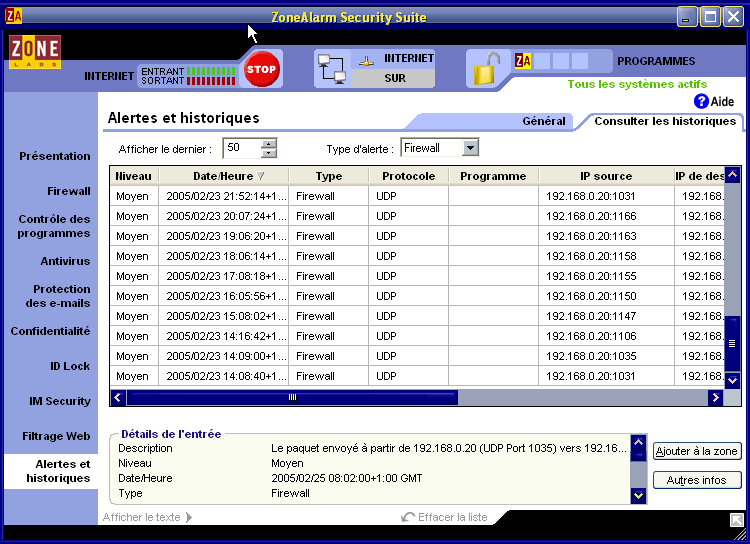Decrease the Afficher le dernier value
Screen dimensions: 750x544
tap(269, 153)
